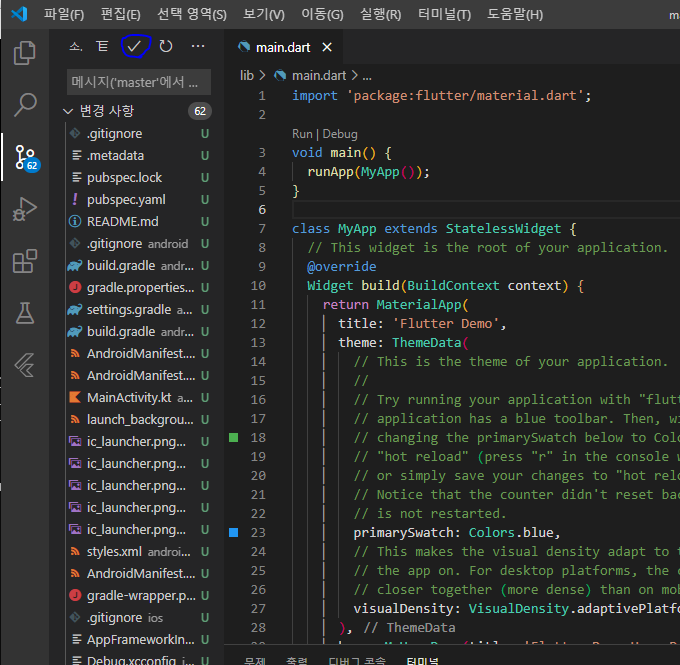Click the MaterialApp text on line 11
Screen dimensions: 680x665
click(418, 305)
